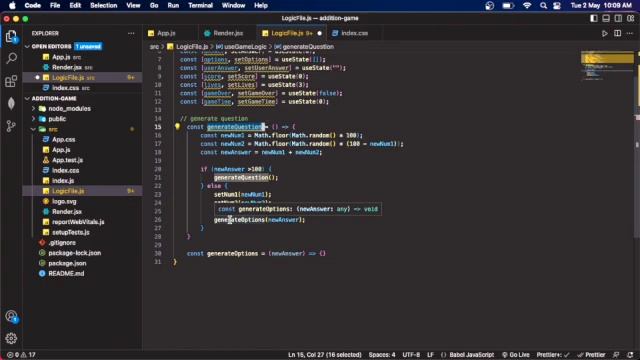
Task: Open reportWebVitals.js in explorer
Action: pyautogui.click(x=78, y=222)
